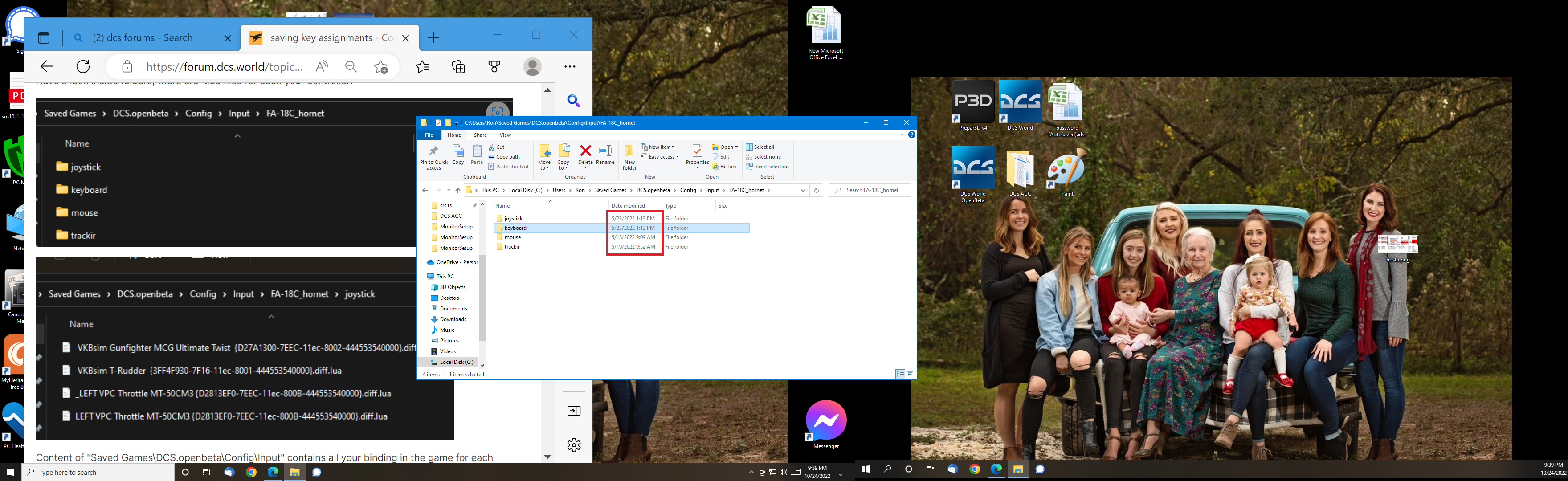This screenshot has height=481, width=1568.
Task: Open the Edge Favorites list icon
Action: click(x=422, y=66)
